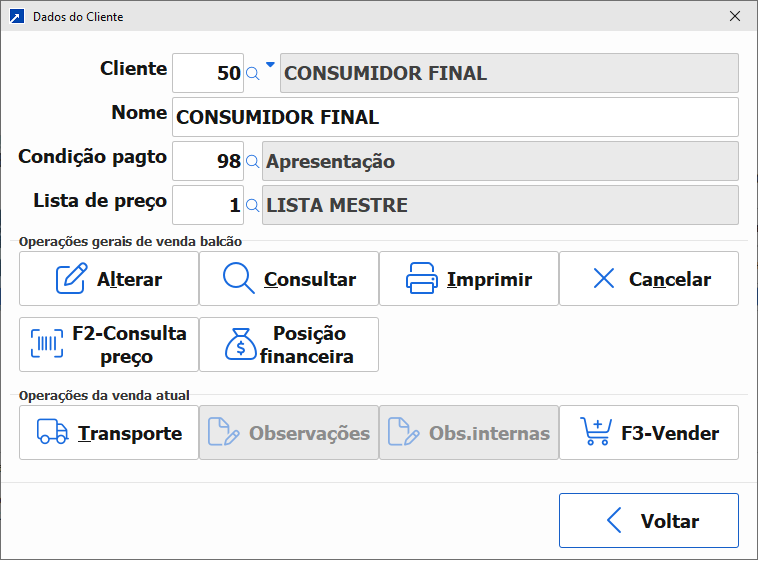Click the money bag icon on Posição financeira

241,344
